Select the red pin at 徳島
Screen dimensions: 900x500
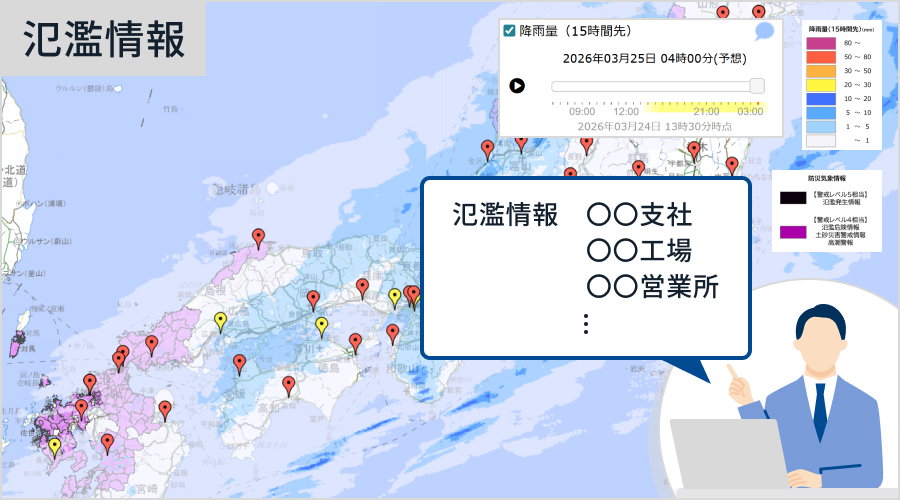click(x=355, y=343)
